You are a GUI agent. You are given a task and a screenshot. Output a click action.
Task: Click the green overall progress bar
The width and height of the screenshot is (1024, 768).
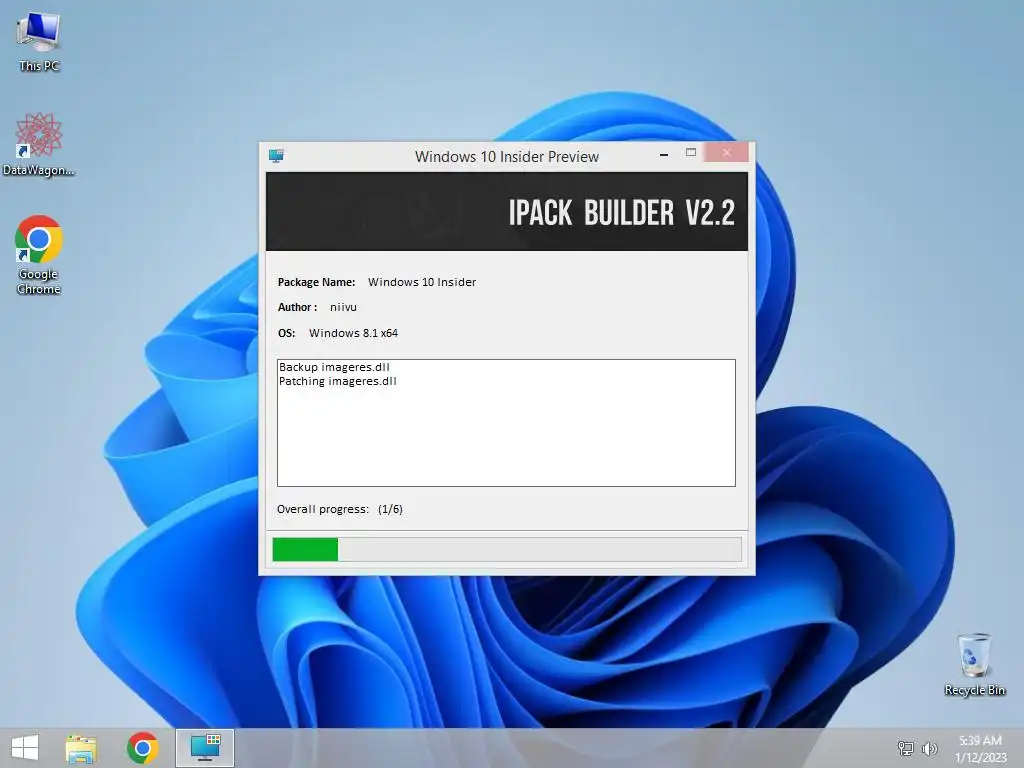coord(507,549)
